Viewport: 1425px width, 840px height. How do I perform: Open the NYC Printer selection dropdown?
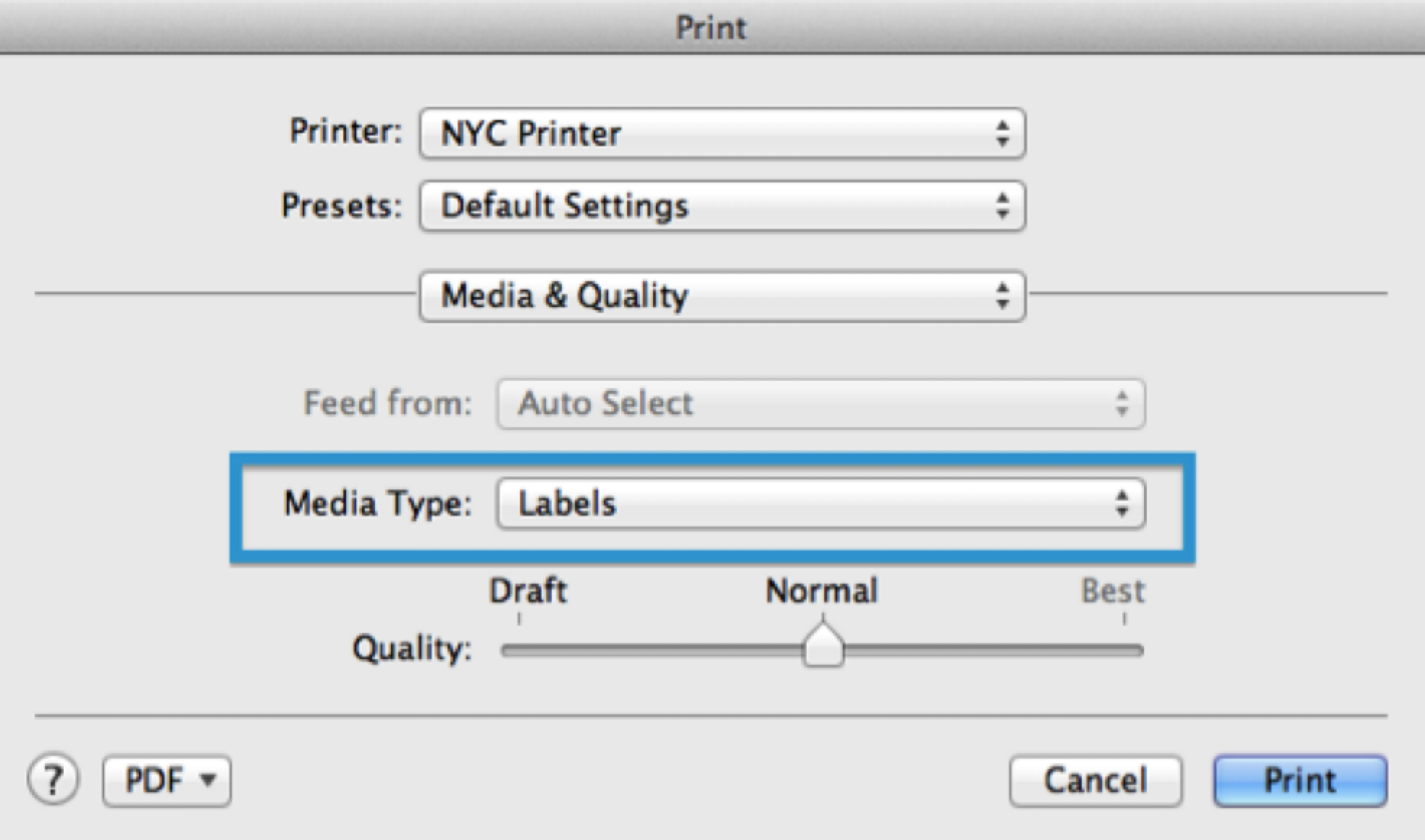[x=721, y=134]
